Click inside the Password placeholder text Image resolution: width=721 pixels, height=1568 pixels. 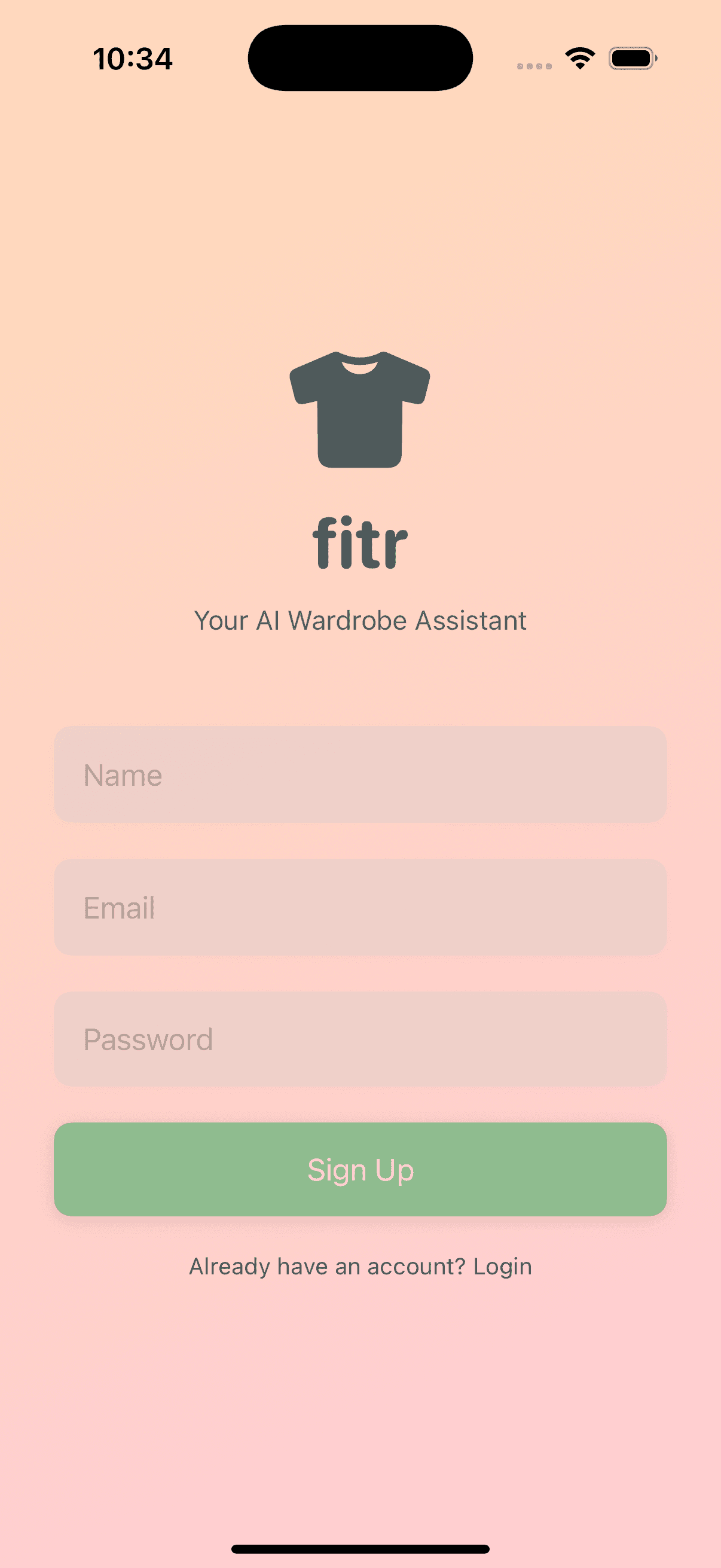click(x=148, y=1039)
